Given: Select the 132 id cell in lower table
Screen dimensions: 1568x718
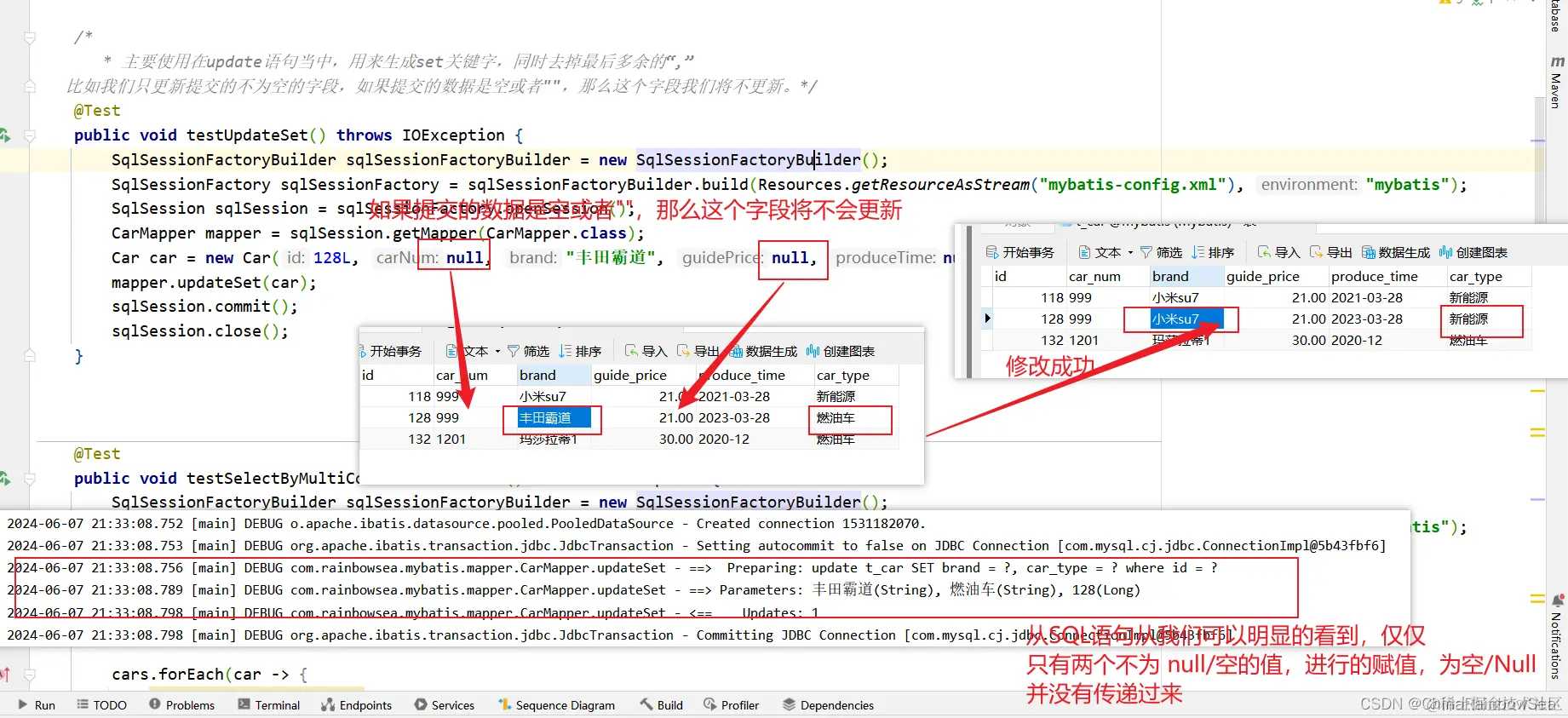Looking at the screenshot, I should 397,439.
